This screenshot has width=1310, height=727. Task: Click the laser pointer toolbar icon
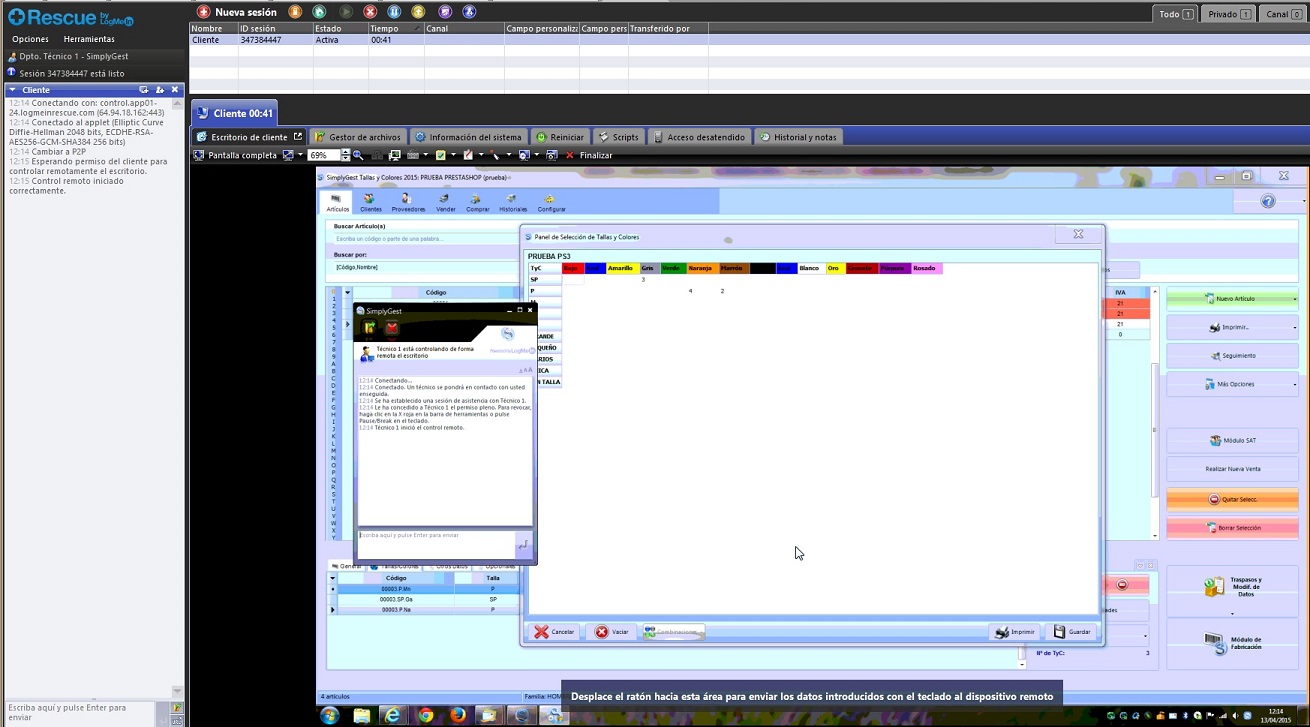pyautogui.click(x=495, y=155)
